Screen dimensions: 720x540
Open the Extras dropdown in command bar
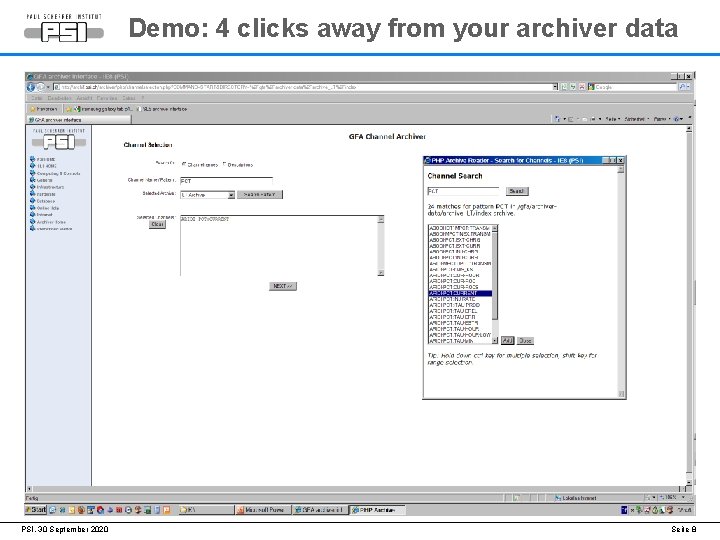tap(662, 119)
